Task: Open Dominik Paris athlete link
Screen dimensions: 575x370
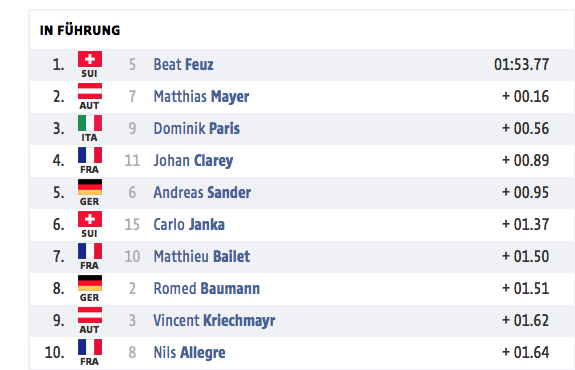Action: pyautogui.click(x=197, y=129)
